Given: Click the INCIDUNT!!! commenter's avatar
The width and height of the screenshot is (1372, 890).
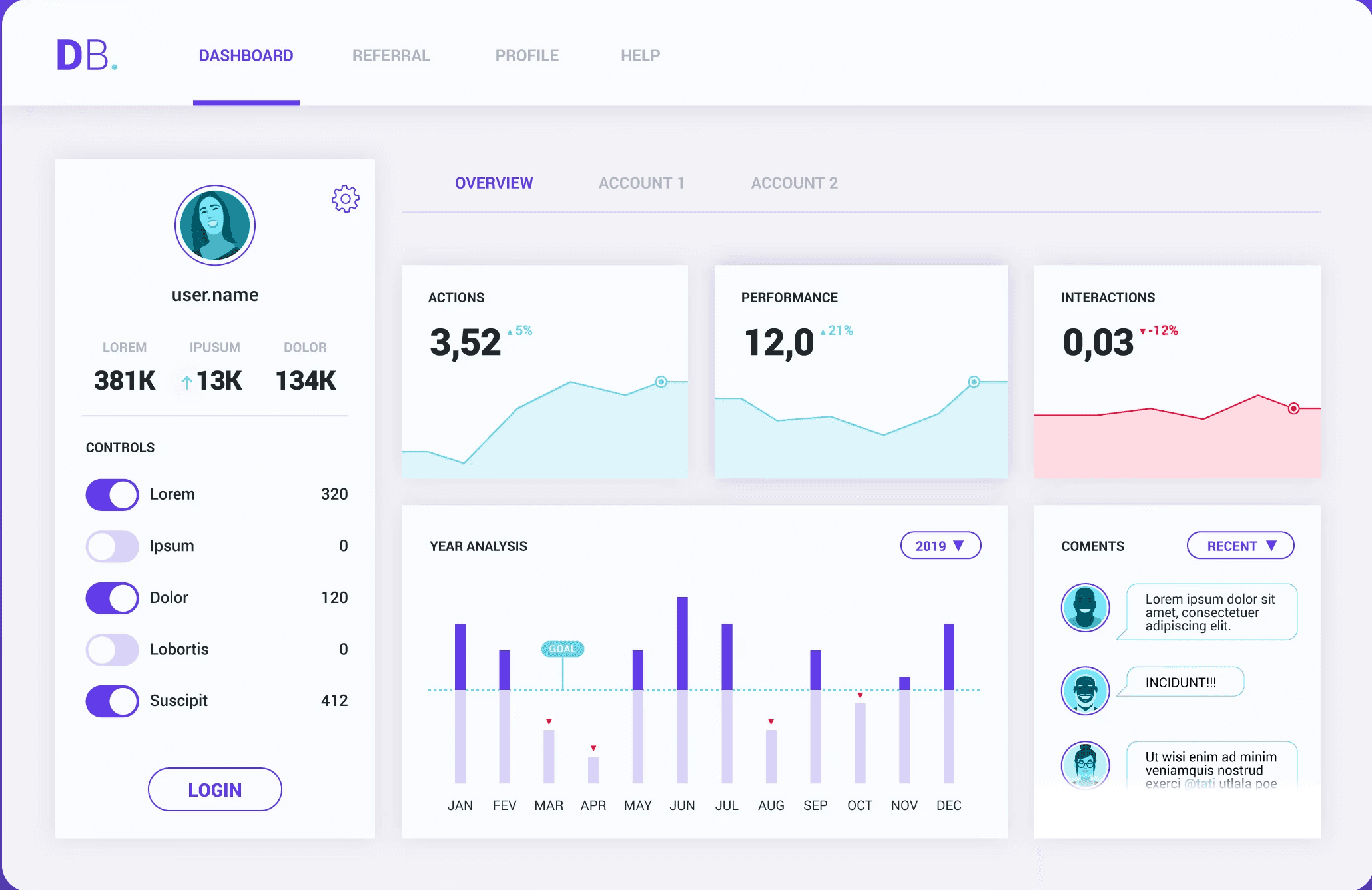Looking at the screenshot, I should (x=1085, y=691).
